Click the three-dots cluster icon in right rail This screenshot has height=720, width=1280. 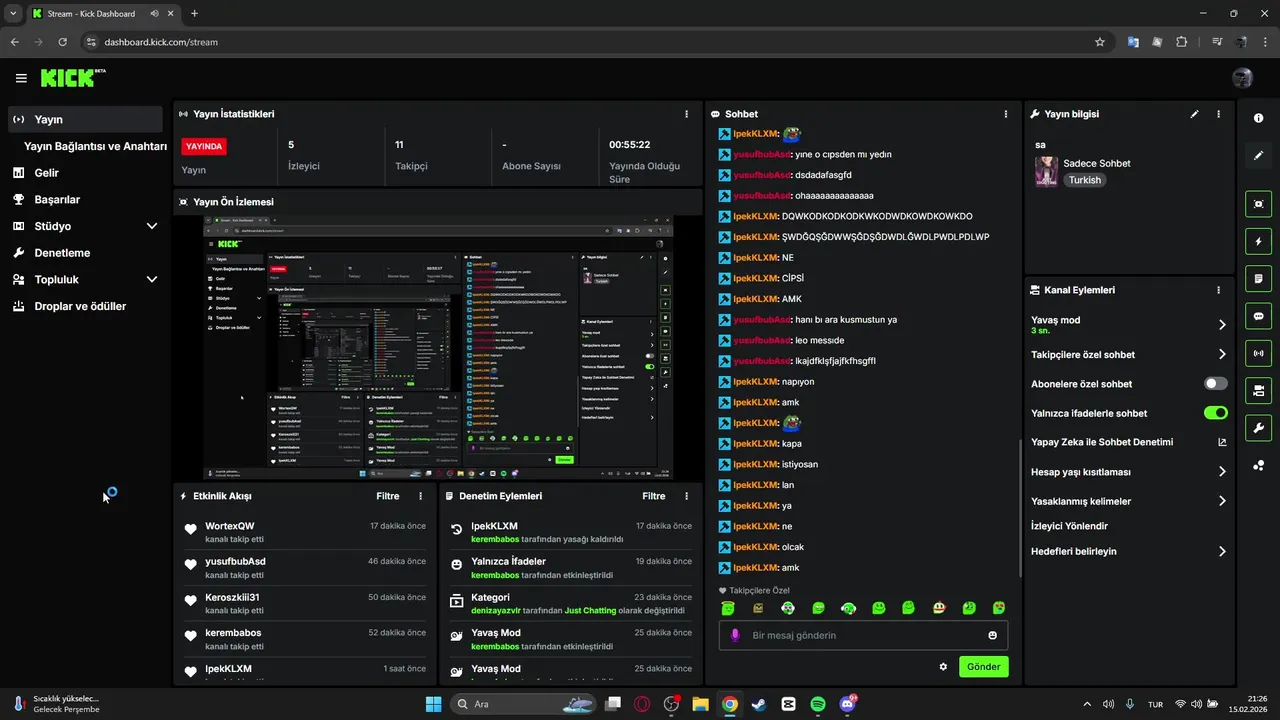[1259, 466]
